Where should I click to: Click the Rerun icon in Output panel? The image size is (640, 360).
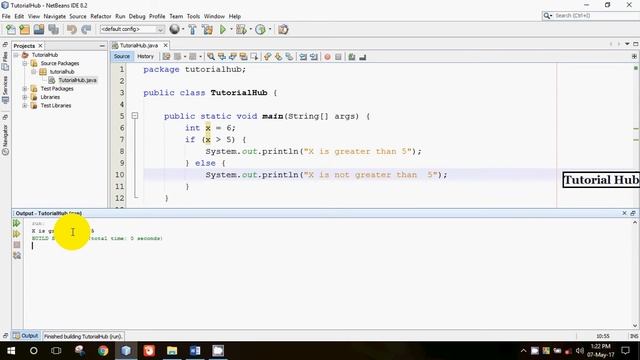click(17, 223)
